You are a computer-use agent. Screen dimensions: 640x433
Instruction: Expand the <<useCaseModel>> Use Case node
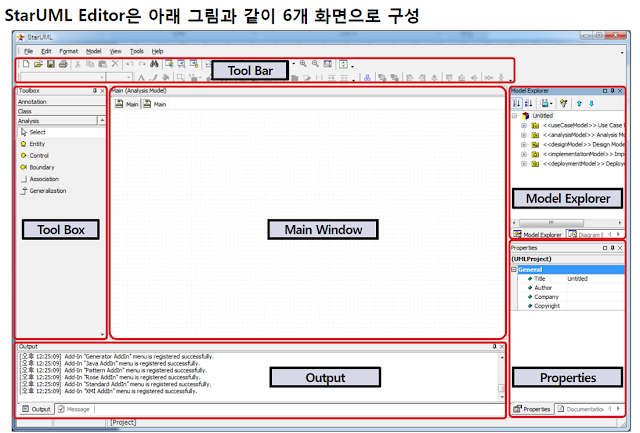(524, 125)
